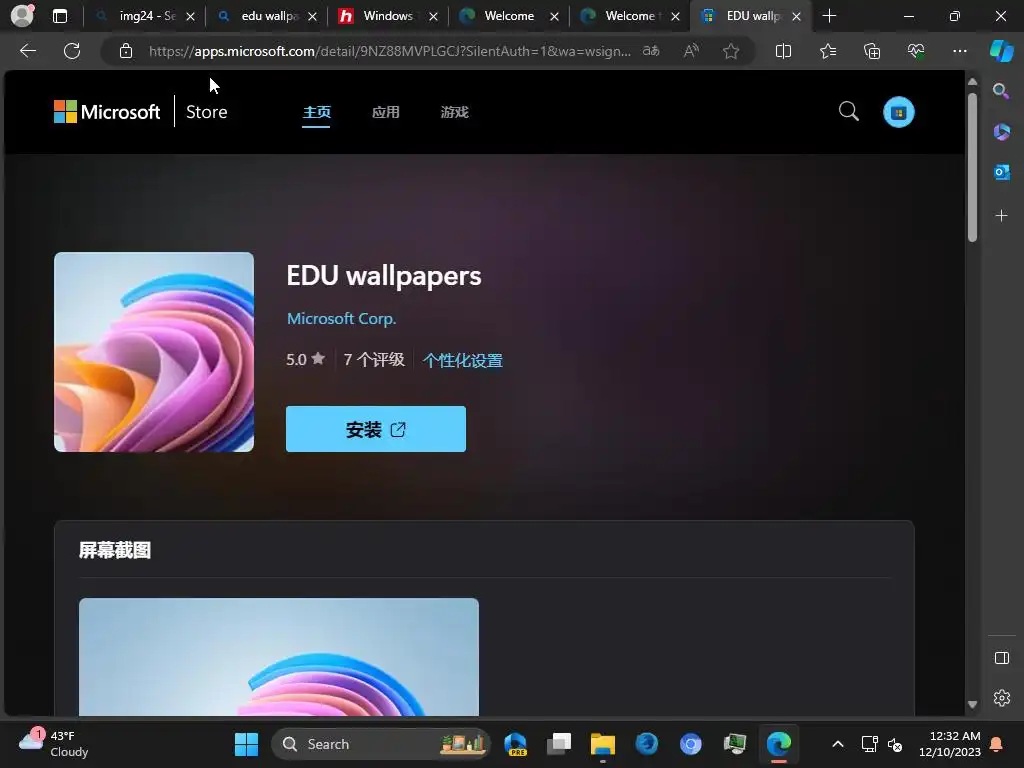Select the 游戏 navigation item
This screenshot has width=1024, height=768.
point(455,112)
